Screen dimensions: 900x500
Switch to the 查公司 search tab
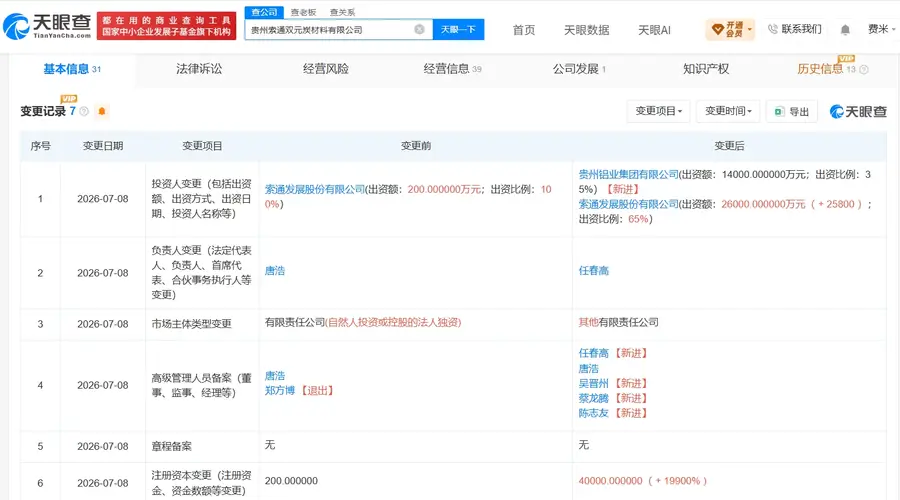tap(264, 12)
